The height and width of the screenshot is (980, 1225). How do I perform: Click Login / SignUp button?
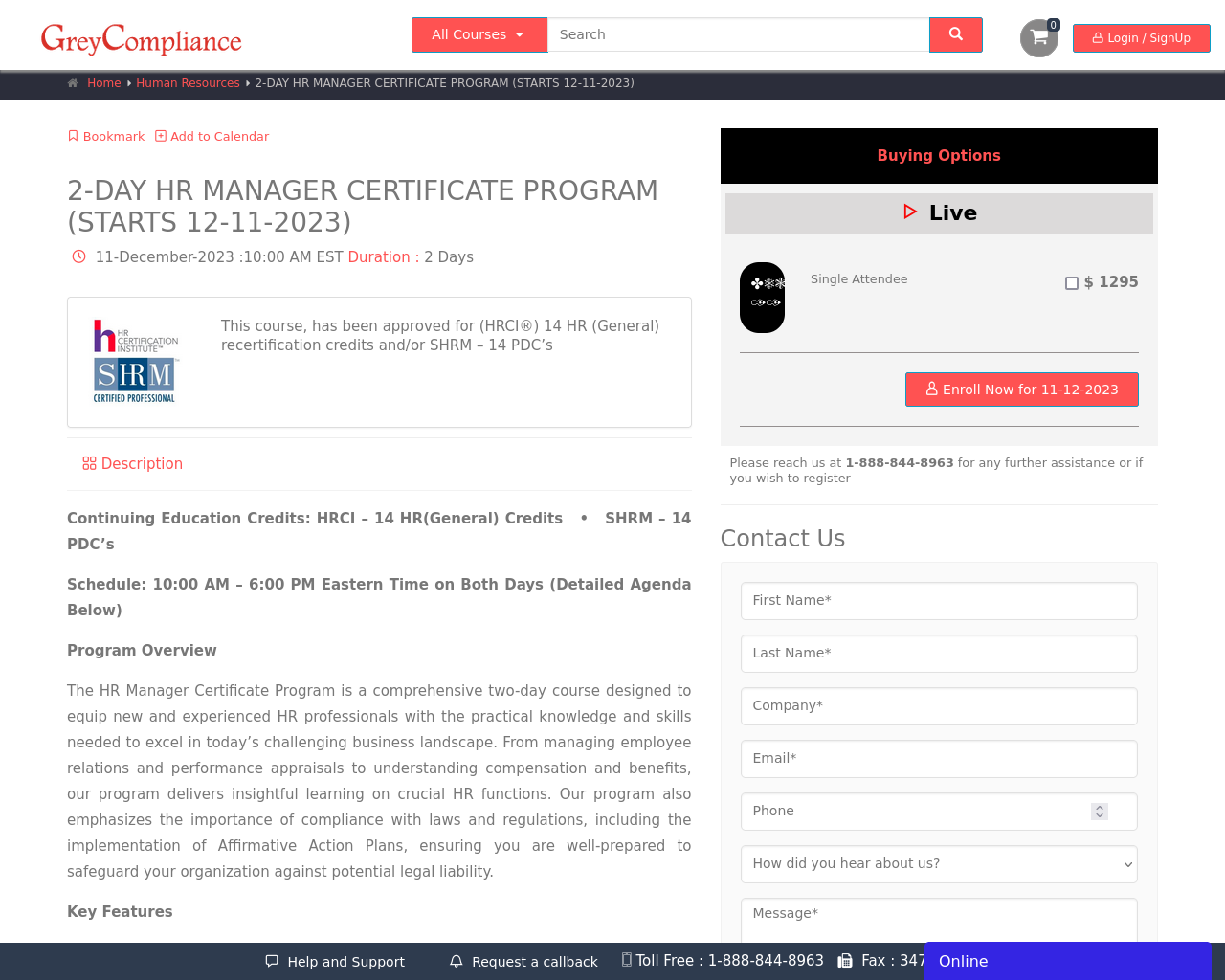pos(1142,38)
